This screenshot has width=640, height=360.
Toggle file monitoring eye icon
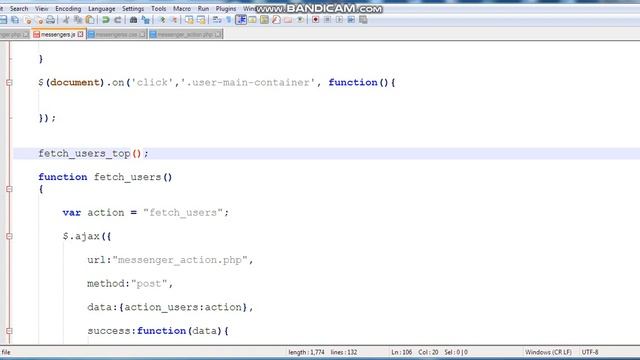tap(300, 20)
